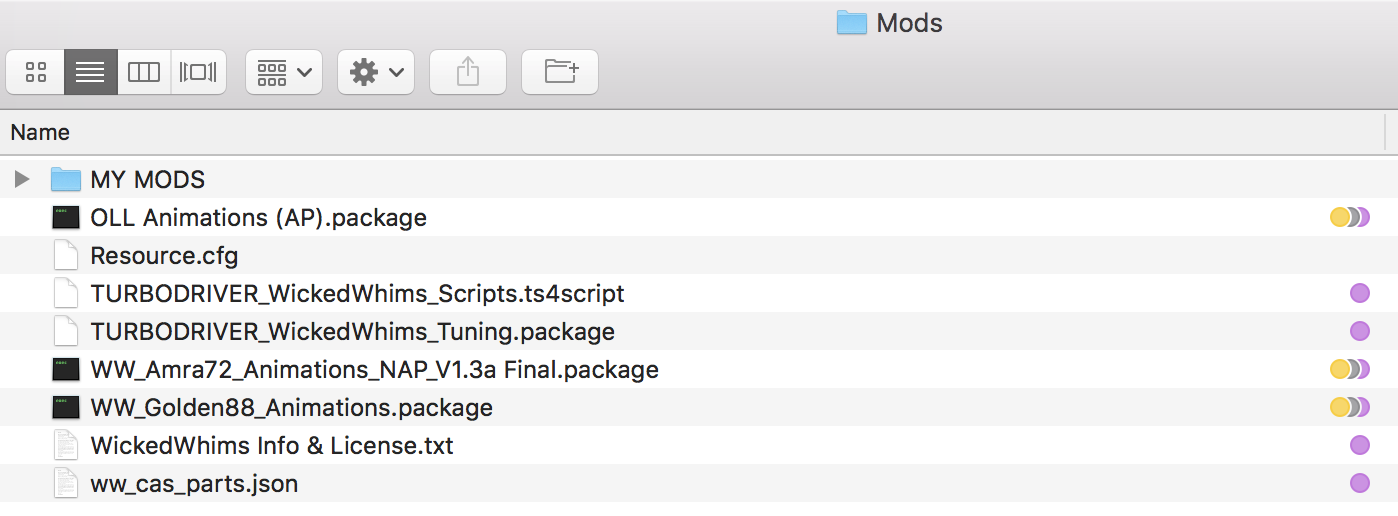Switch to list view

coord(90,72)
